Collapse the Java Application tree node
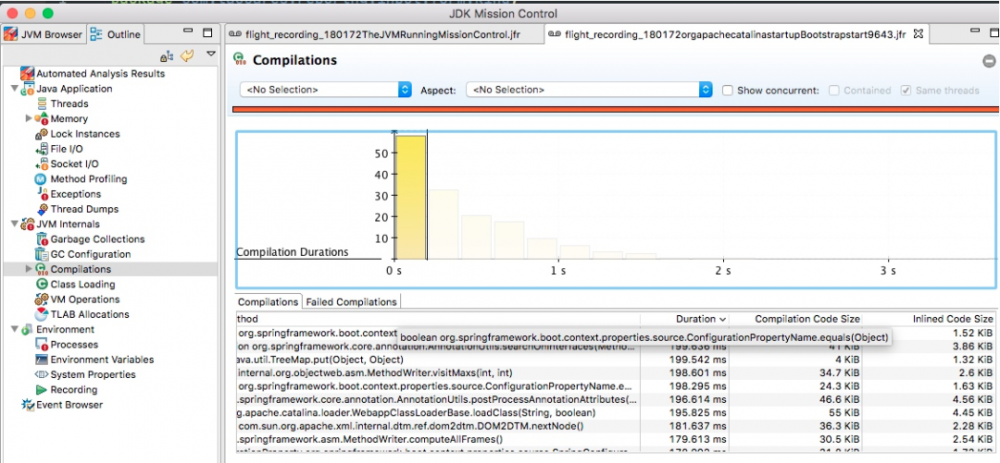 pos(15,89)
